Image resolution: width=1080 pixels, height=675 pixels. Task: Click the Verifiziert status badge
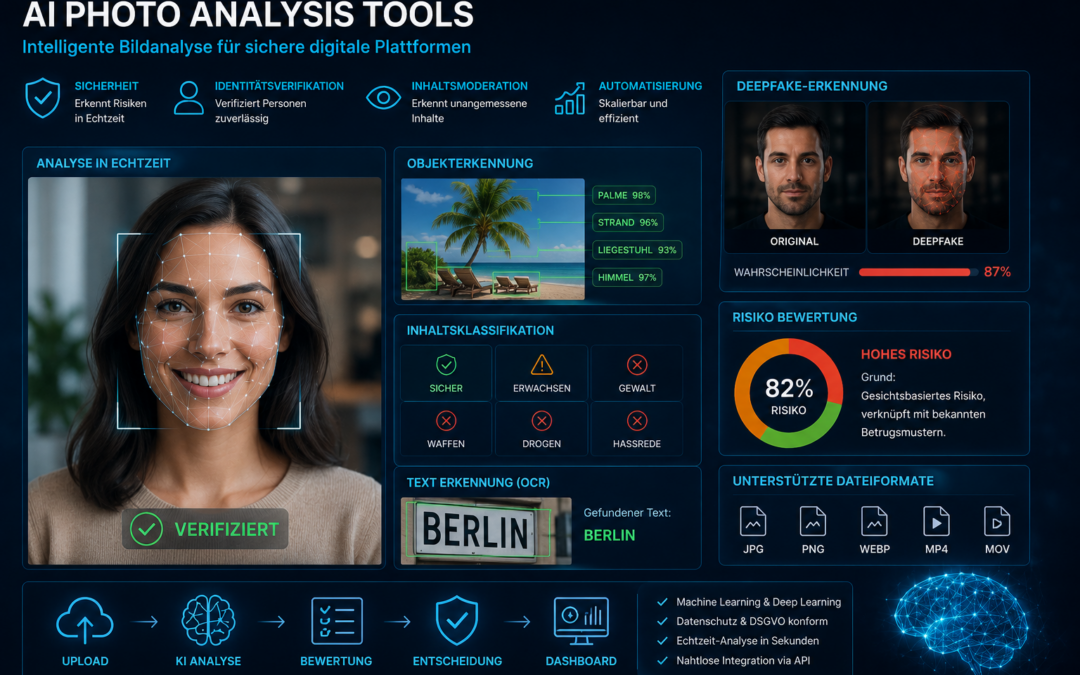205,529
